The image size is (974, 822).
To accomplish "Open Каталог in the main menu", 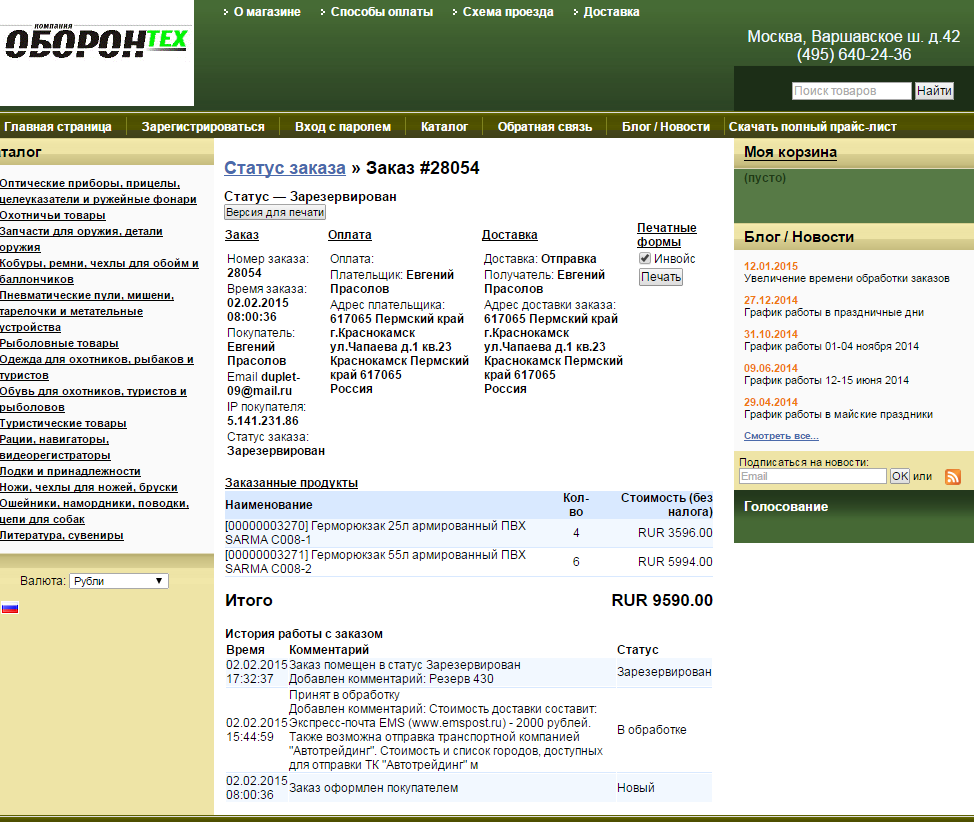I will 444,127.
